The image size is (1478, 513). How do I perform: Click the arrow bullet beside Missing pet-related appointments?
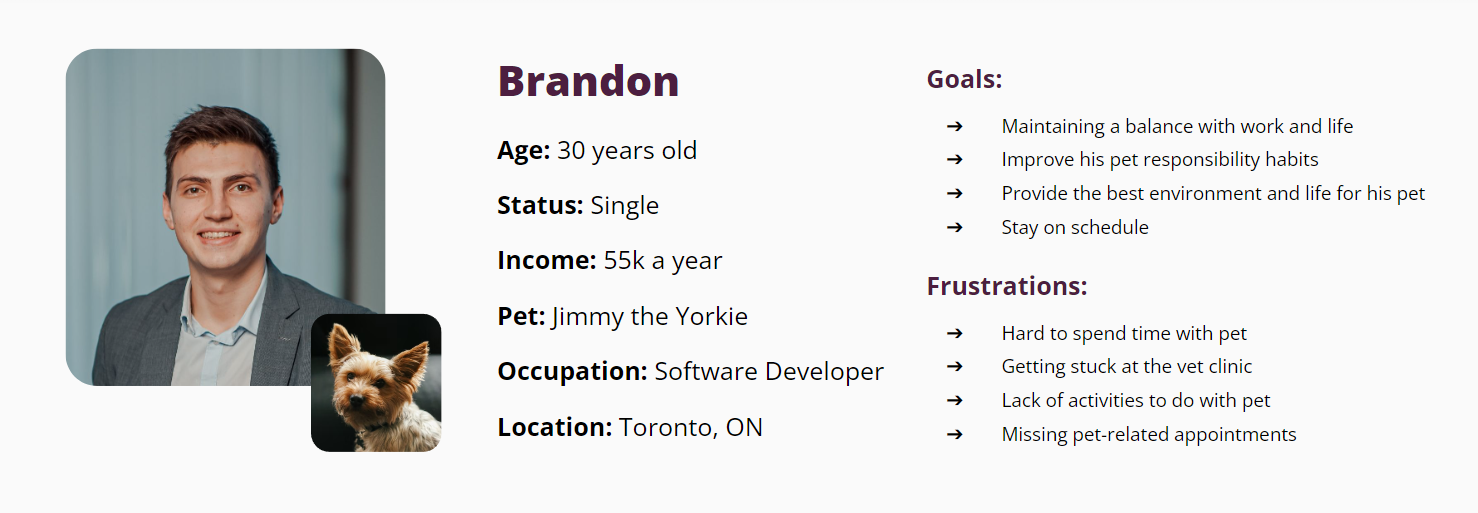point(954,434)
